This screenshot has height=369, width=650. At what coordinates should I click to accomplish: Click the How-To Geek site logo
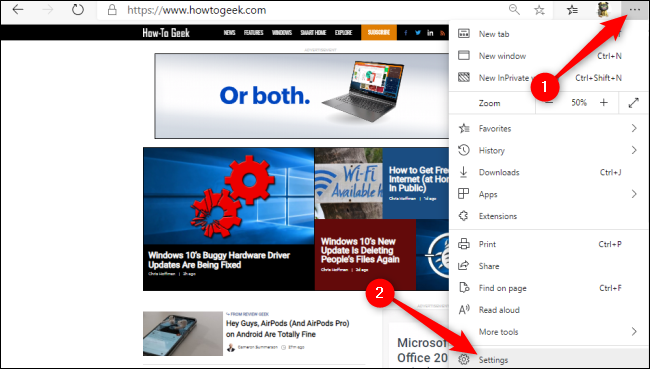pyautogui.click(x=166, y=33)
